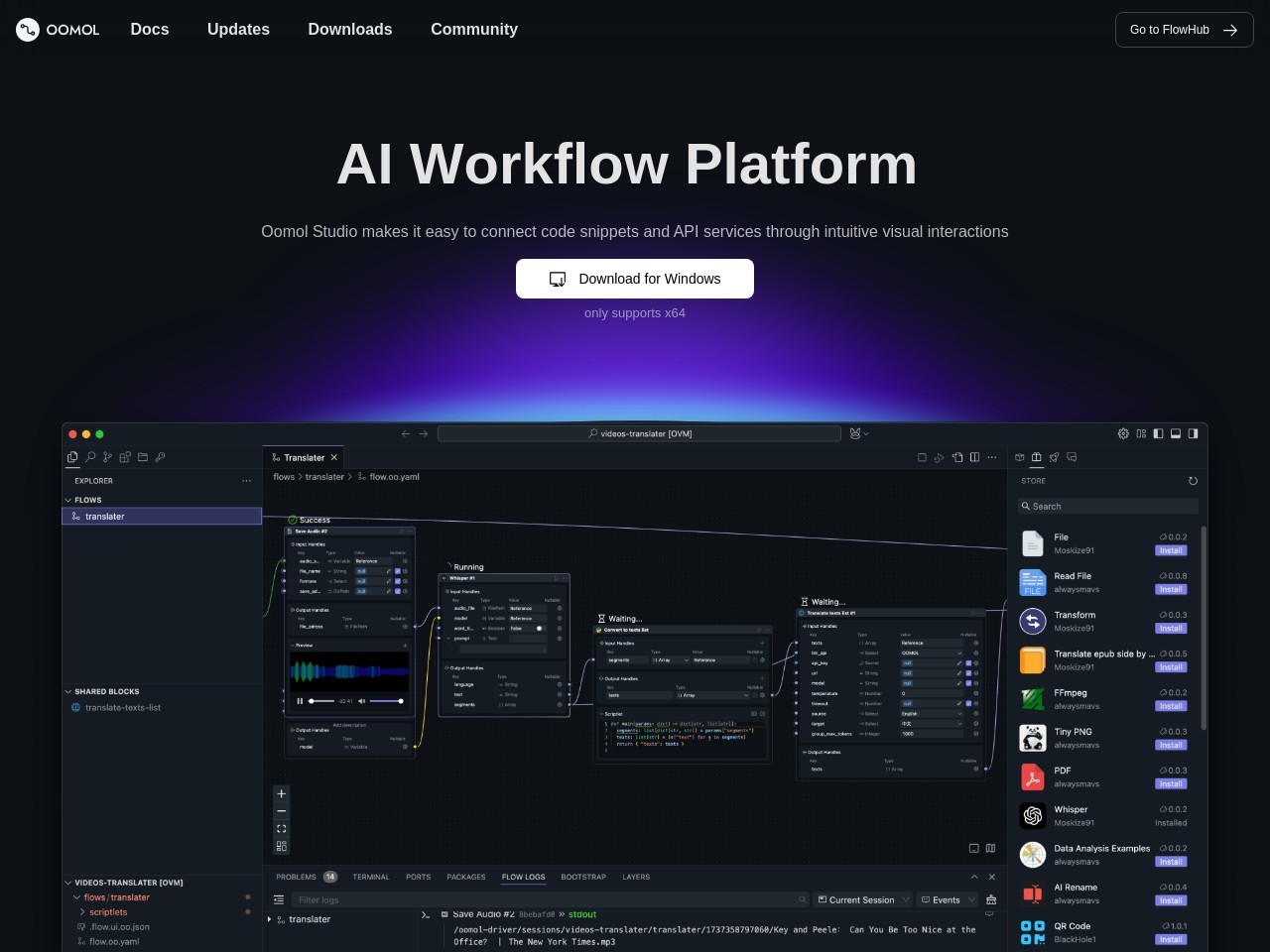Image resolution: width=1270 pixels, height=952 pixels.
Task: Select the Store gift box icon tab
Action: tap(1037, 457)
